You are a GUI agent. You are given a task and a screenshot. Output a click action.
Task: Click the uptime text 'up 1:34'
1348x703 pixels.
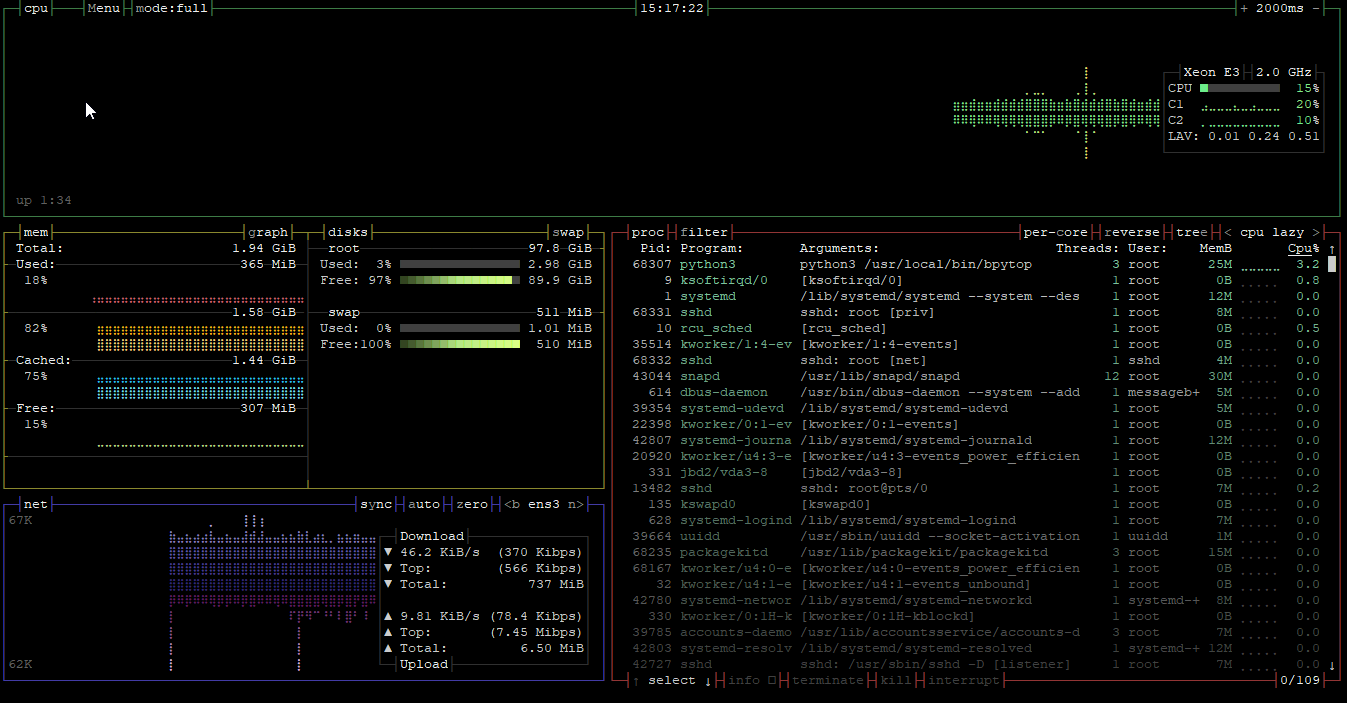[44, 200]
